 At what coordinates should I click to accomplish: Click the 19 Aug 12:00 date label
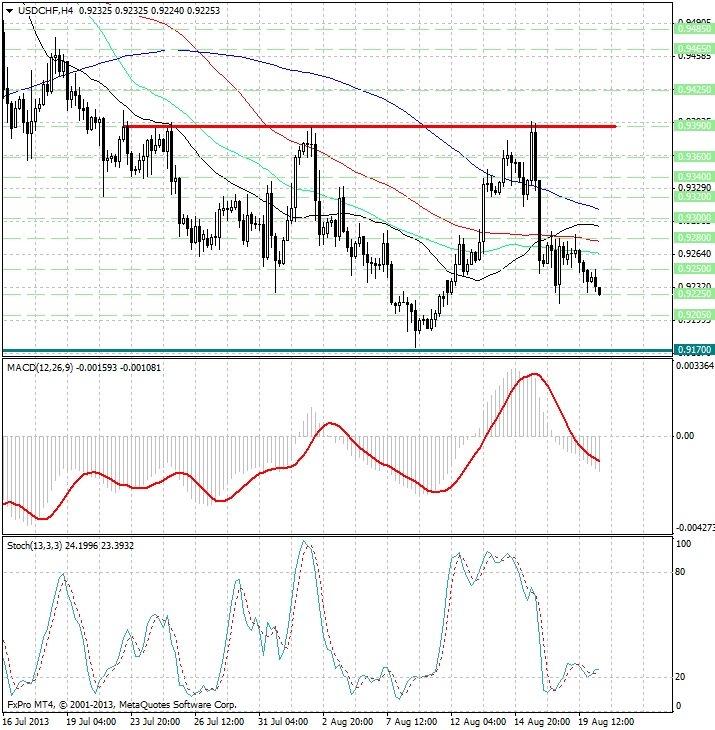tap(606, 722)
